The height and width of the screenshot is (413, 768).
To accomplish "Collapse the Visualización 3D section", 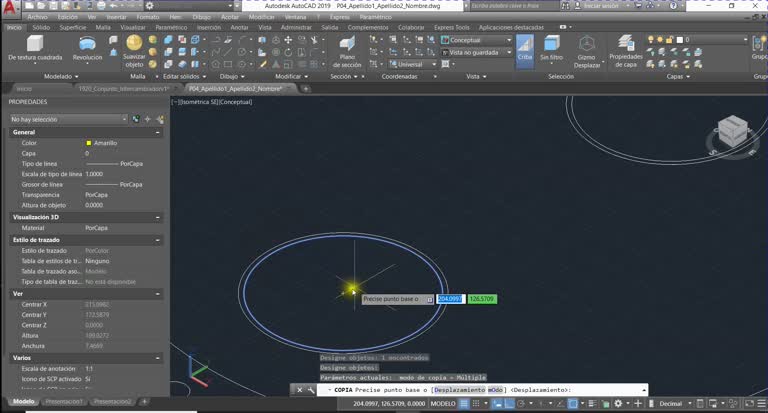I will coord(157,217).
